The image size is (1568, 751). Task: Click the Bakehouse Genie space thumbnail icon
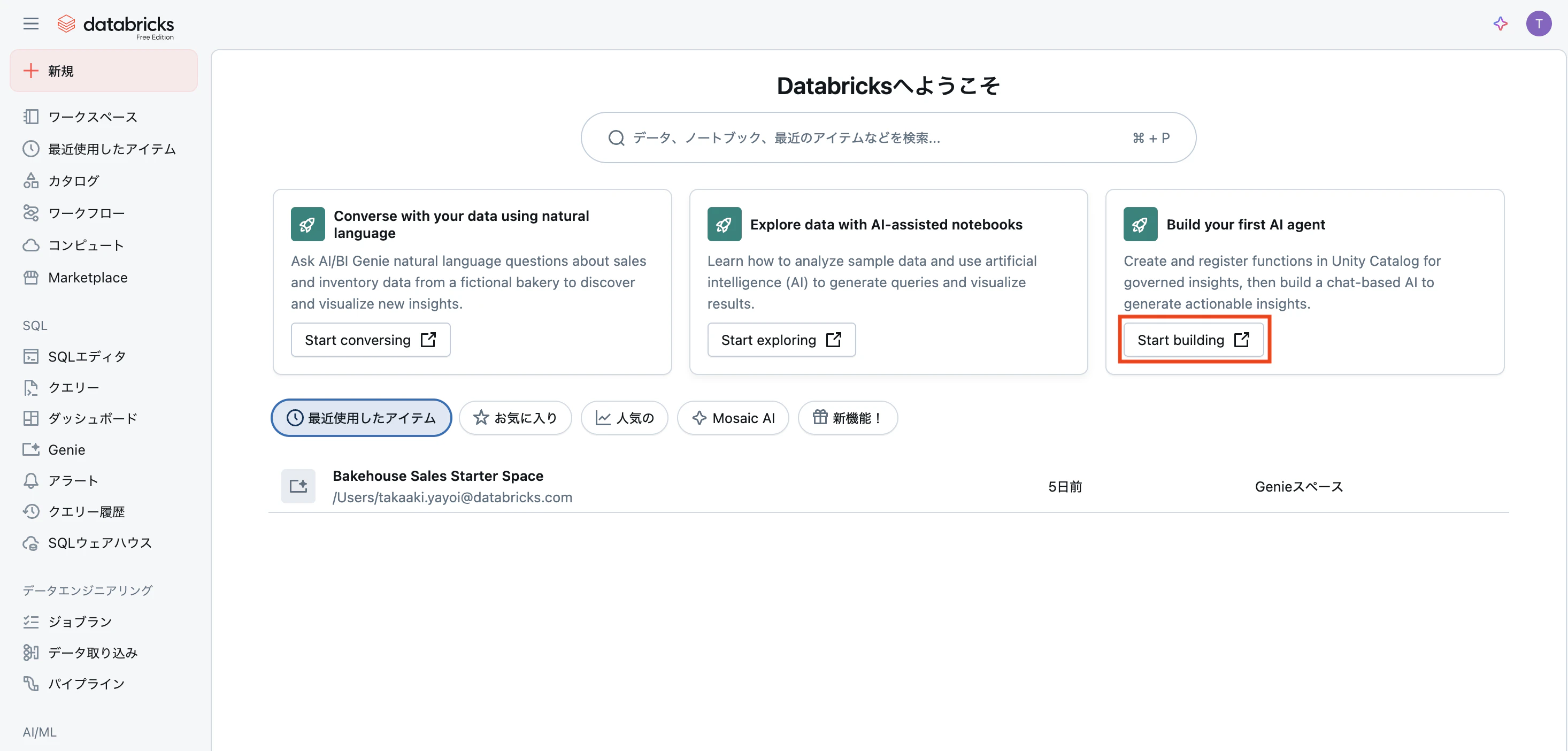pos(298,486)
